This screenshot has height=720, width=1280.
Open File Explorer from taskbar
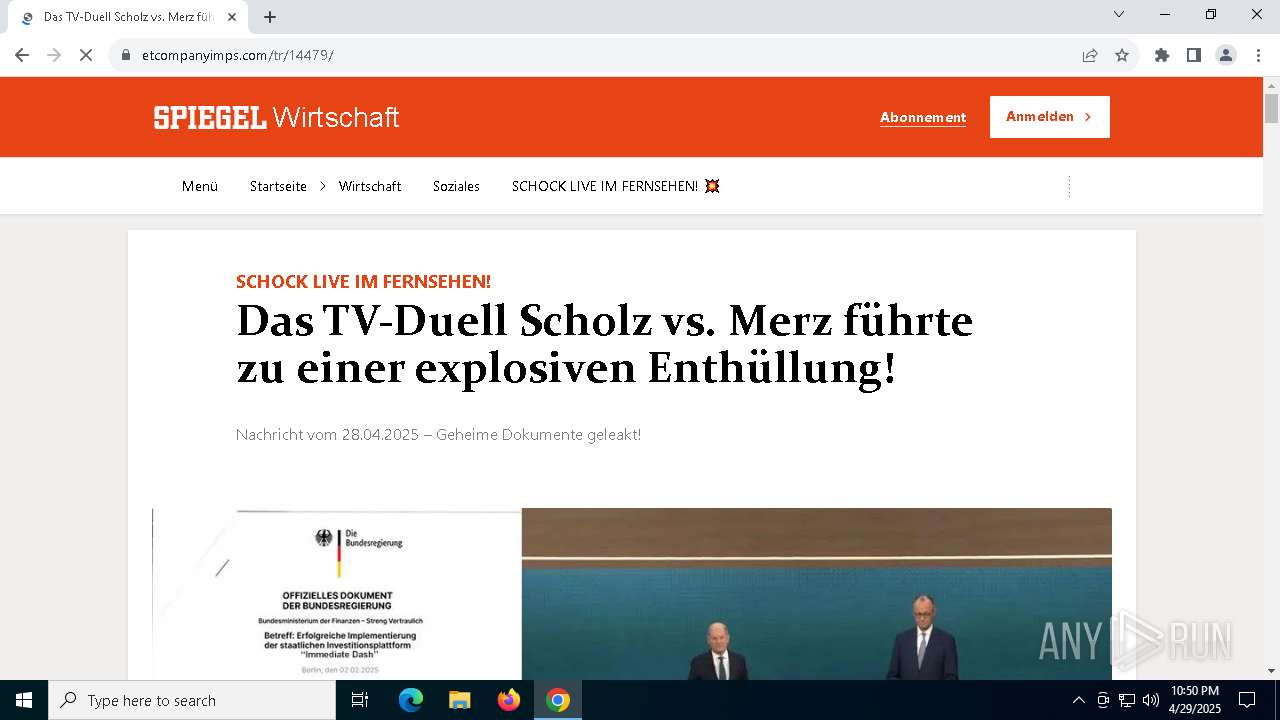click(459, 700)
